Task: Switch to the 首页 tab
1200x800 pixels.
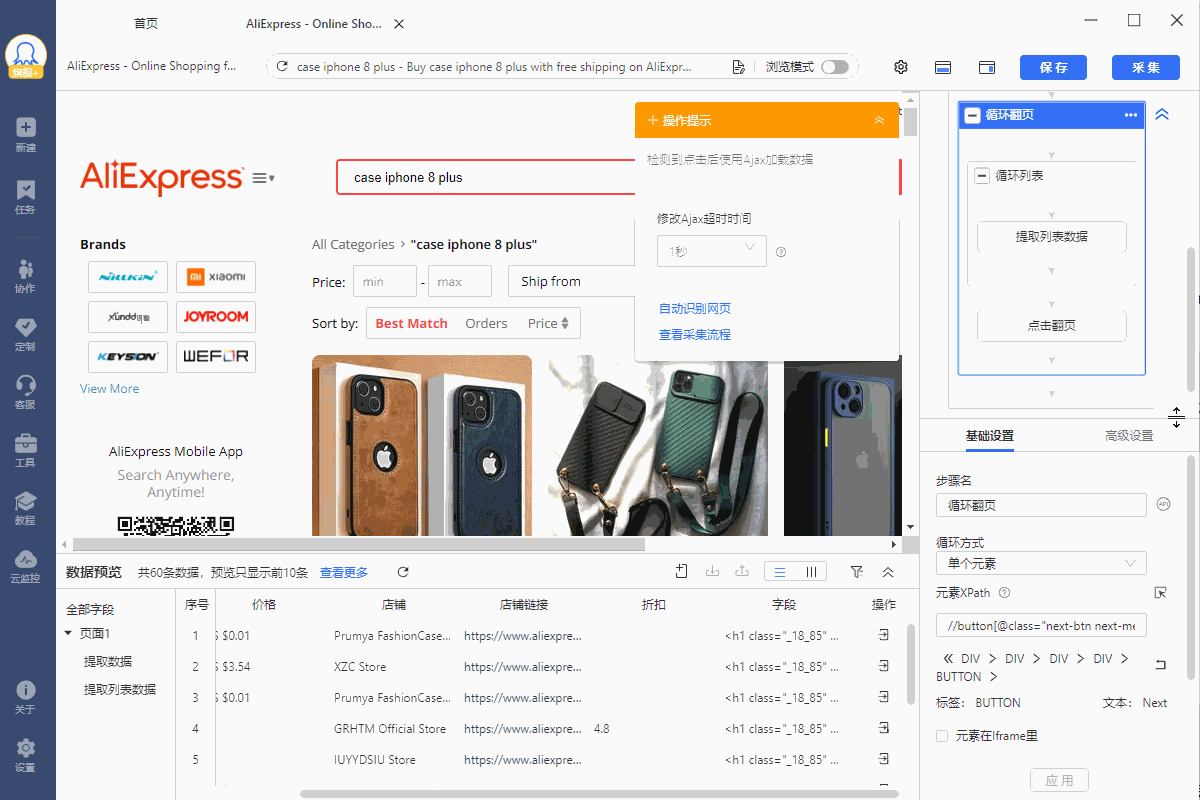Action: point(146,24)
